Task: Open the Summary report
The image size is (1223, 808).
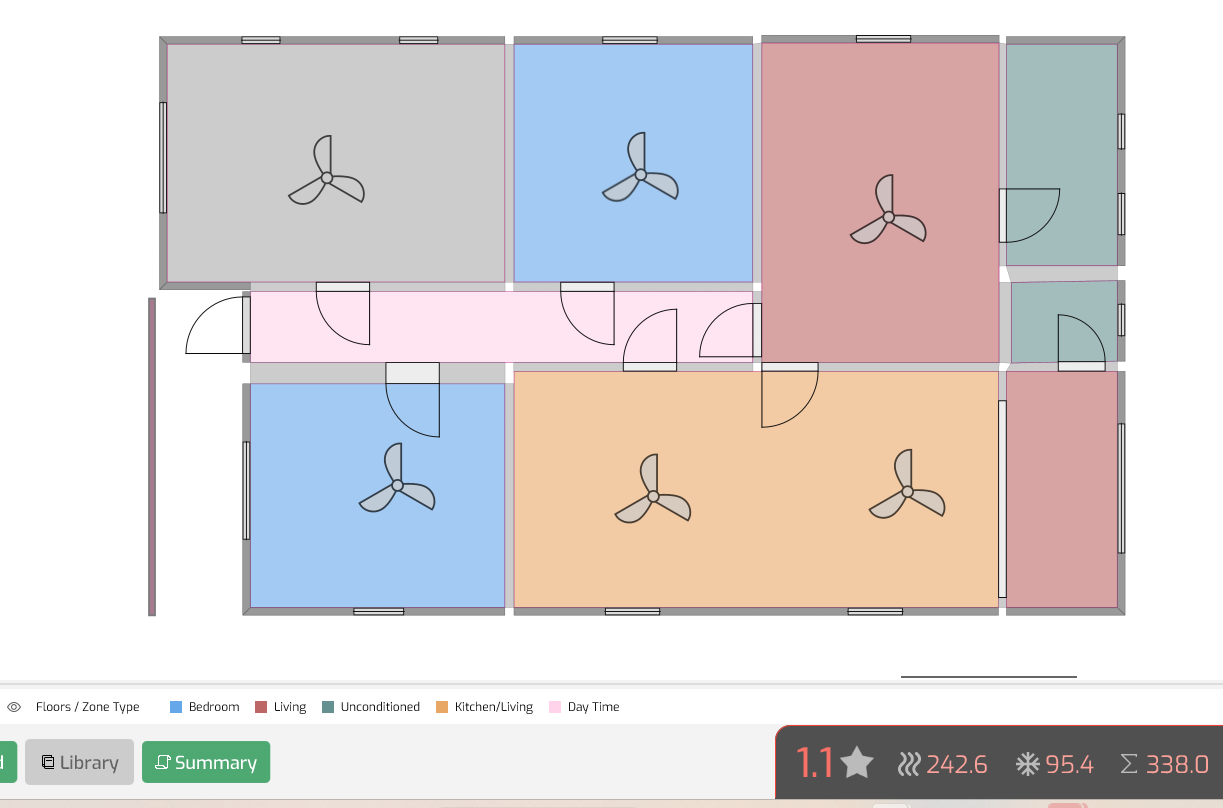Action: [206, 763]
